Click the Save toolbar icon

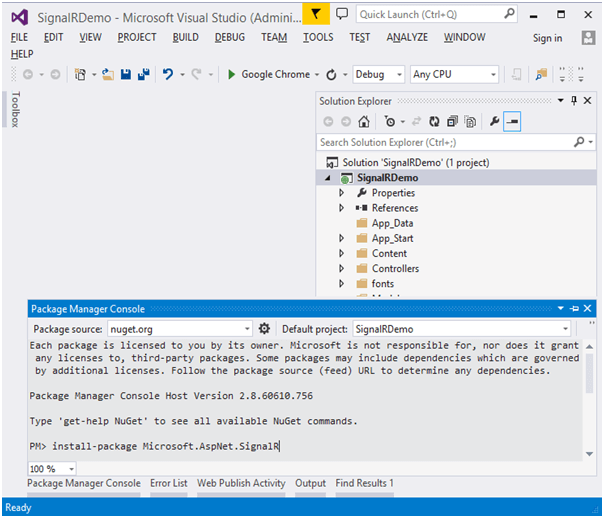point(126,74)
